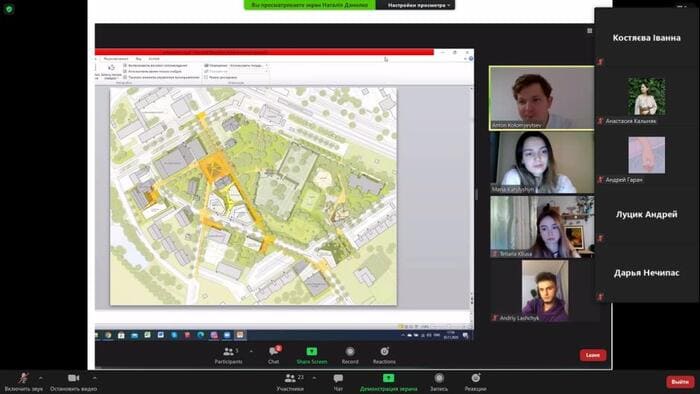This screenshot has width=700, height=394.
Task: Unmute with the Включить звук microphone icon
Action: point(24,378)
